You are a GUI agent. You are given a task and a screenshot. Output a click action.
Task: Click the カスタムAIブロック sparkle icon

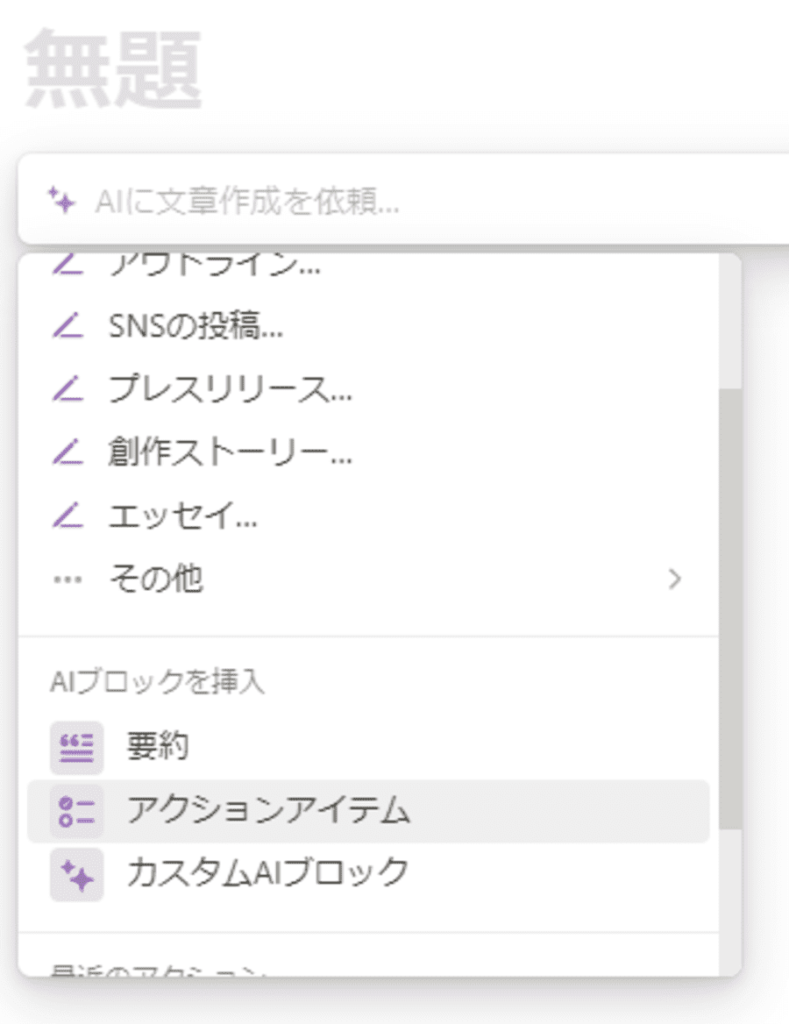pos(77,874)
